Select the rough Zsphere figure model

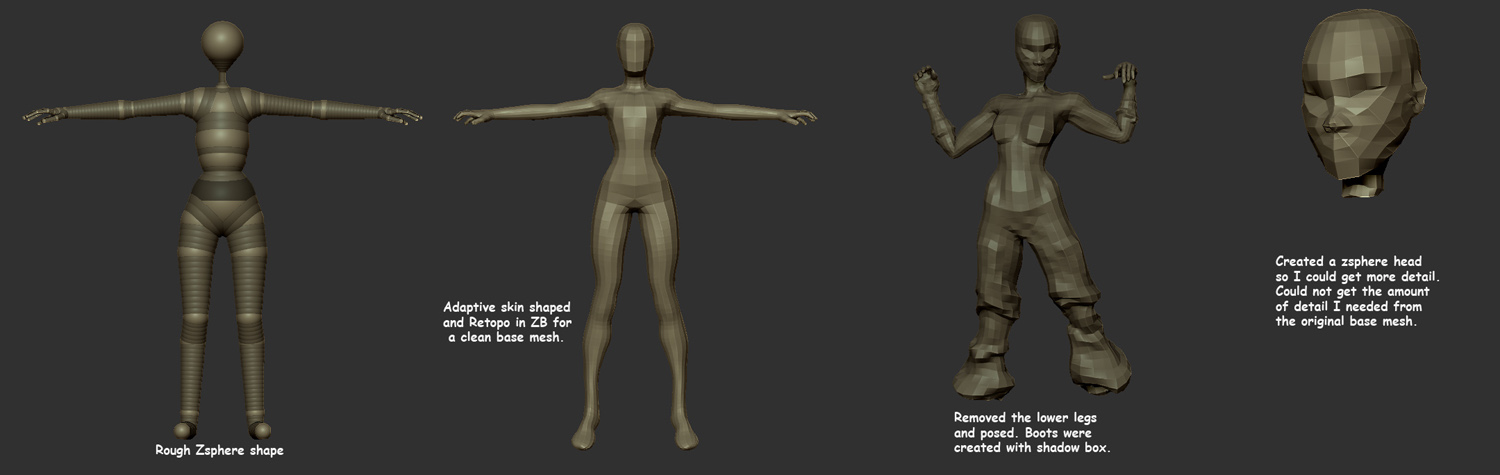pyautogui.click(x=222, y=230)
